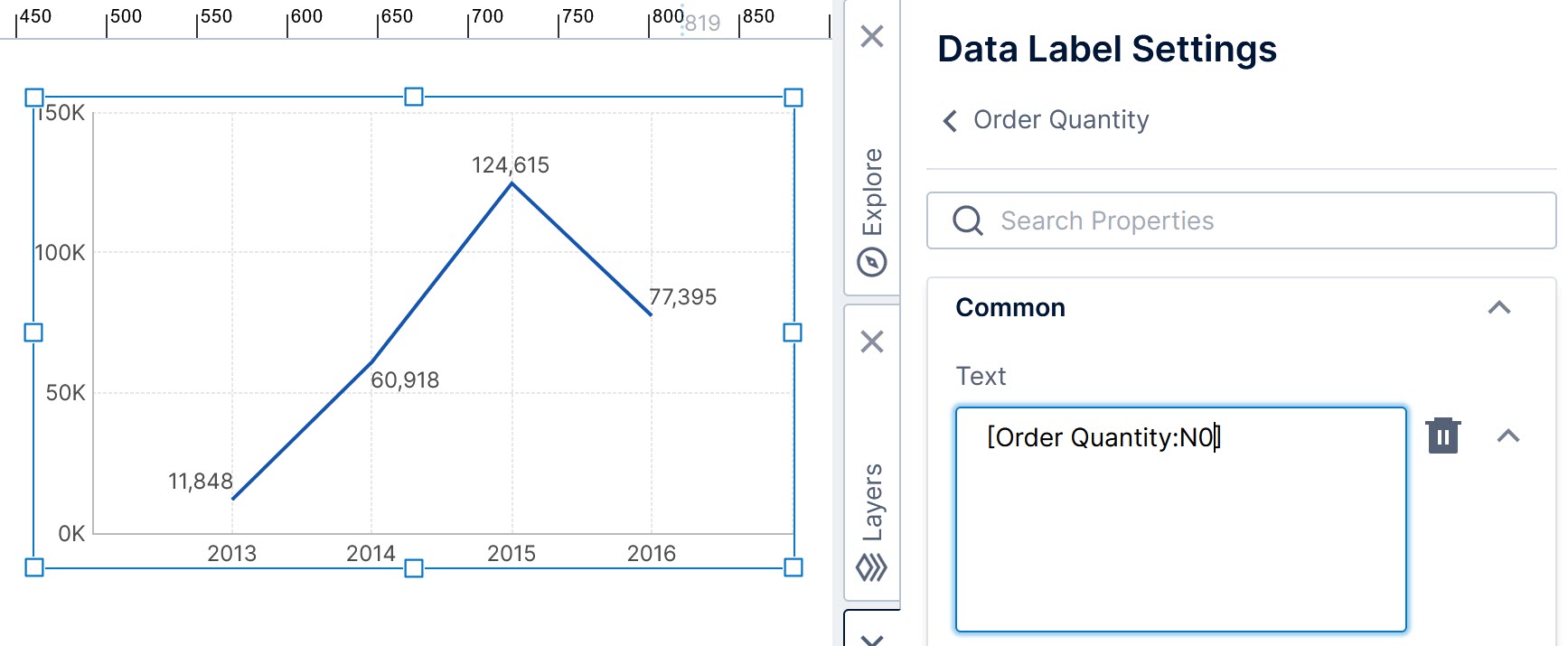The width and height of the screenshot is (1568, 646).
Task: Click the Data Label Settings heading
Action: coord(1106,49)
